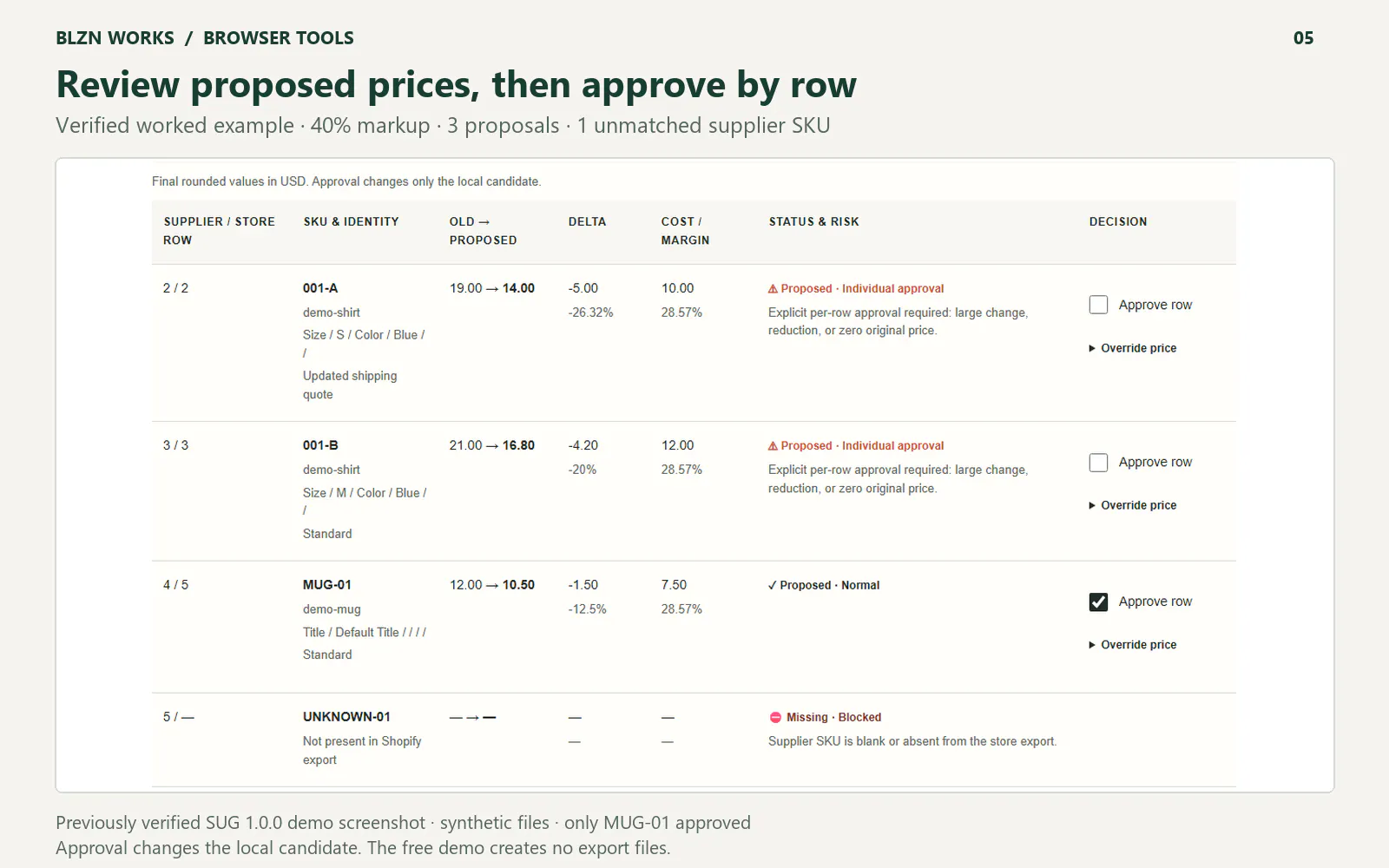Click the Title / Default Title variant text
Image resolution: width=1389 pixels, height=868 pixels.
click(x=365, y=633)
